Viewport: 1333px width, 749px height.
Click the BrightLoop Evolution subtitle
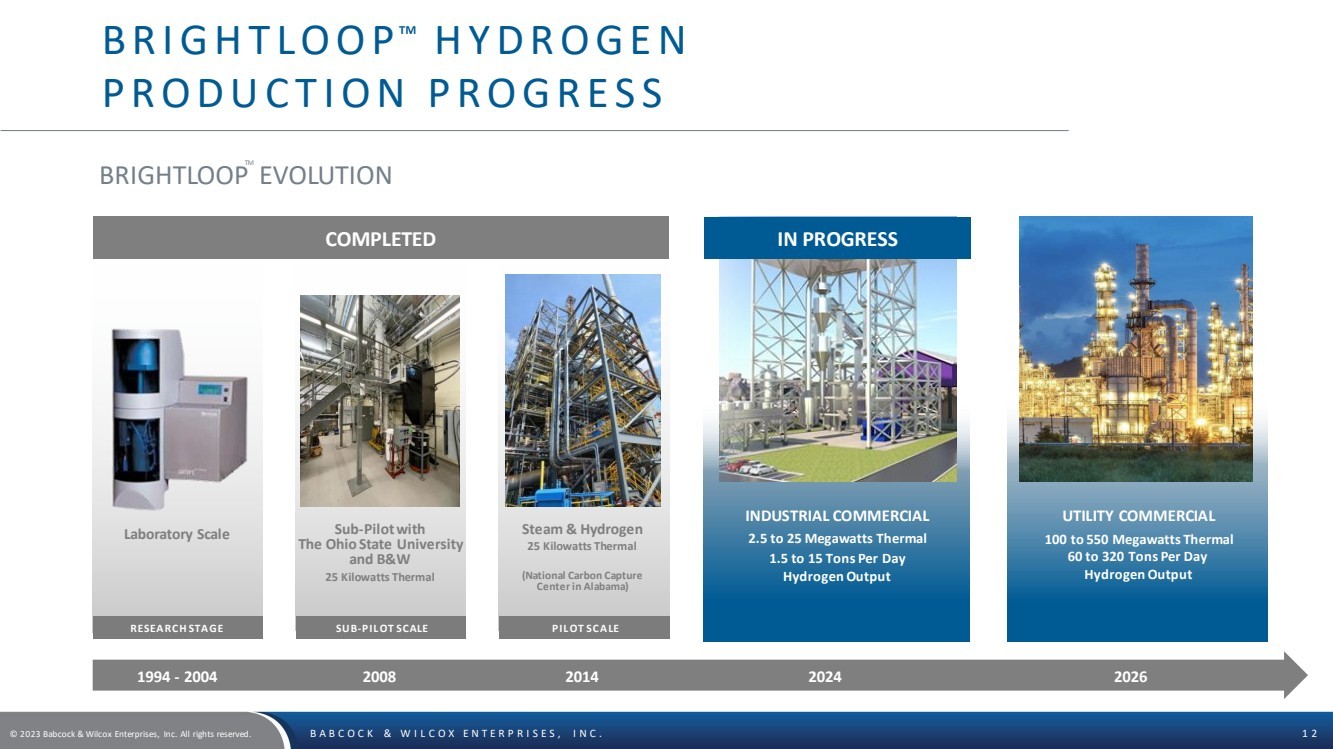point(246,175)
